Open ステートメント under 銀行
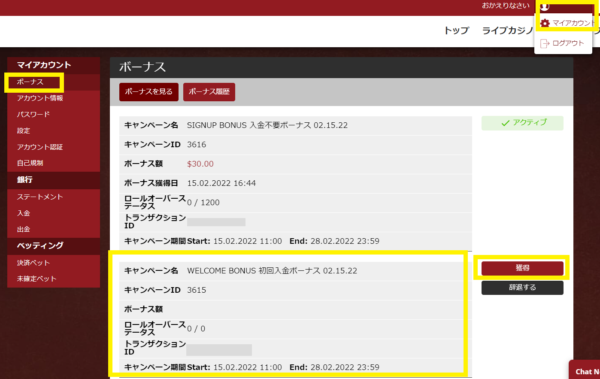This screenshot has height=379, width=600. [40, 197]
